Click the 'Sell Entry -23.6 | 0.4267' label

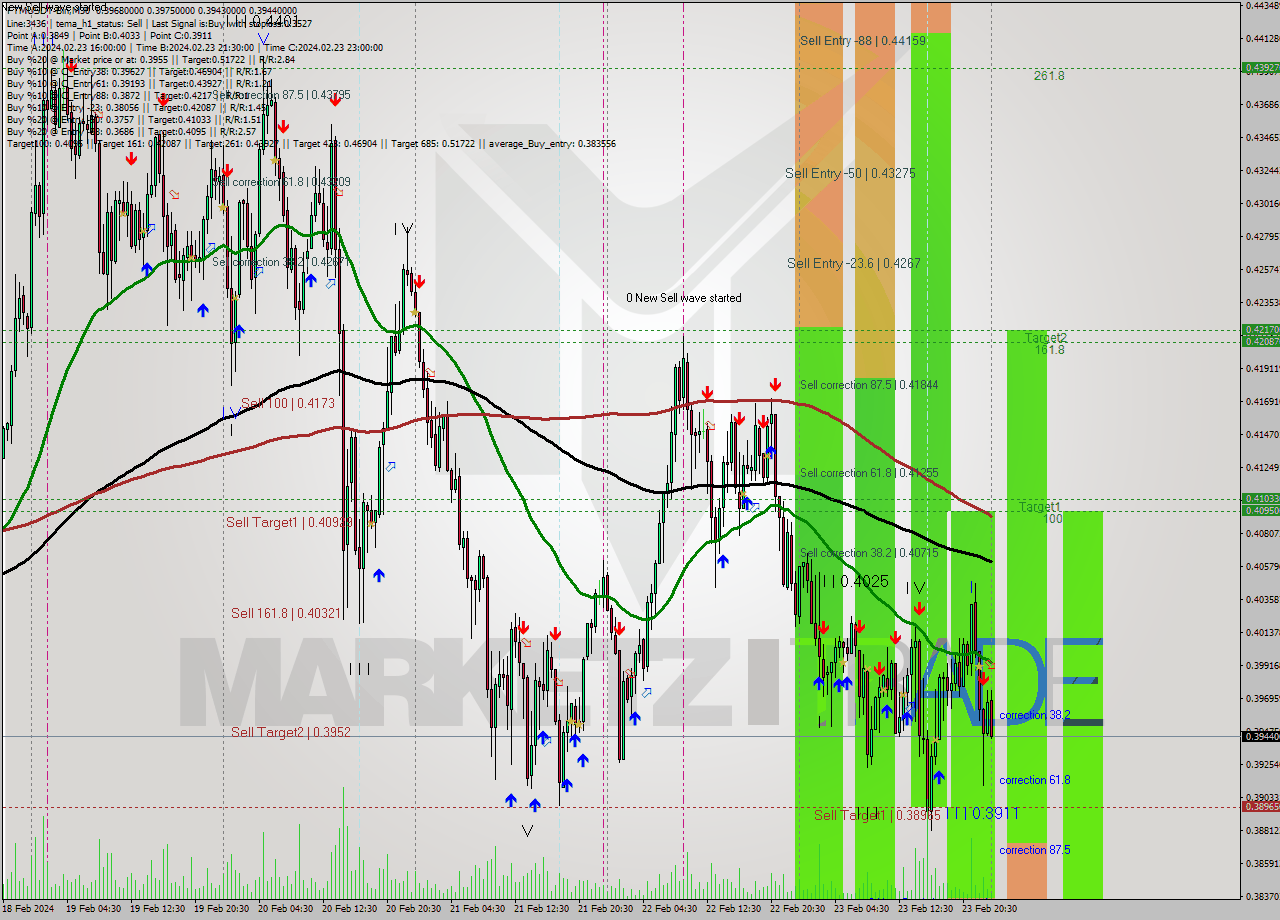854,263
